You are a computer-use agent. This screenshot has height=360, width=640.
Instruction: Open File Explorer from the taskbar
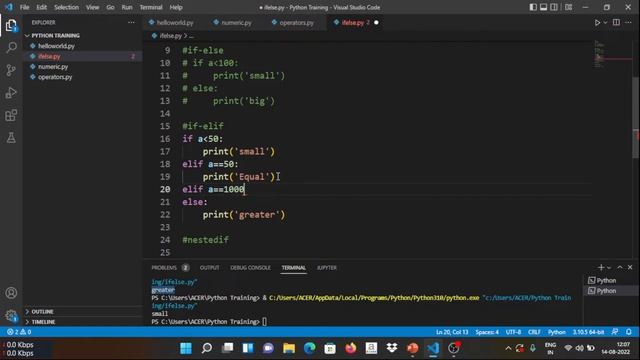[289, 348]
